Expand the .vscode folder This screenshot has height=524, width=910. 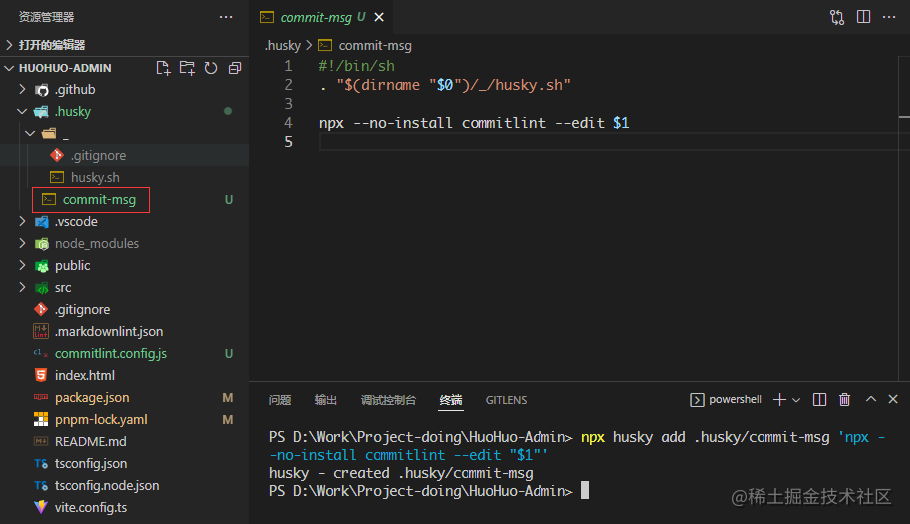click(124, 222)
